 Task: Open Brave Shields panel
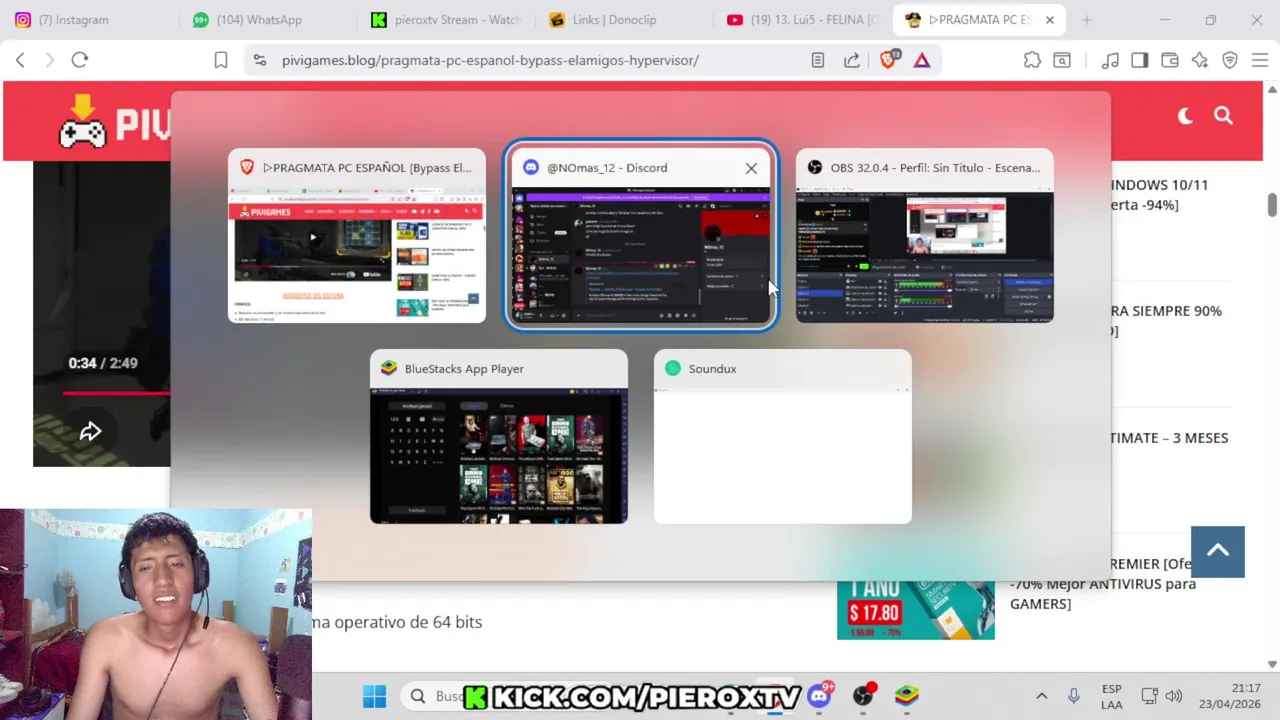click(889, 60)
